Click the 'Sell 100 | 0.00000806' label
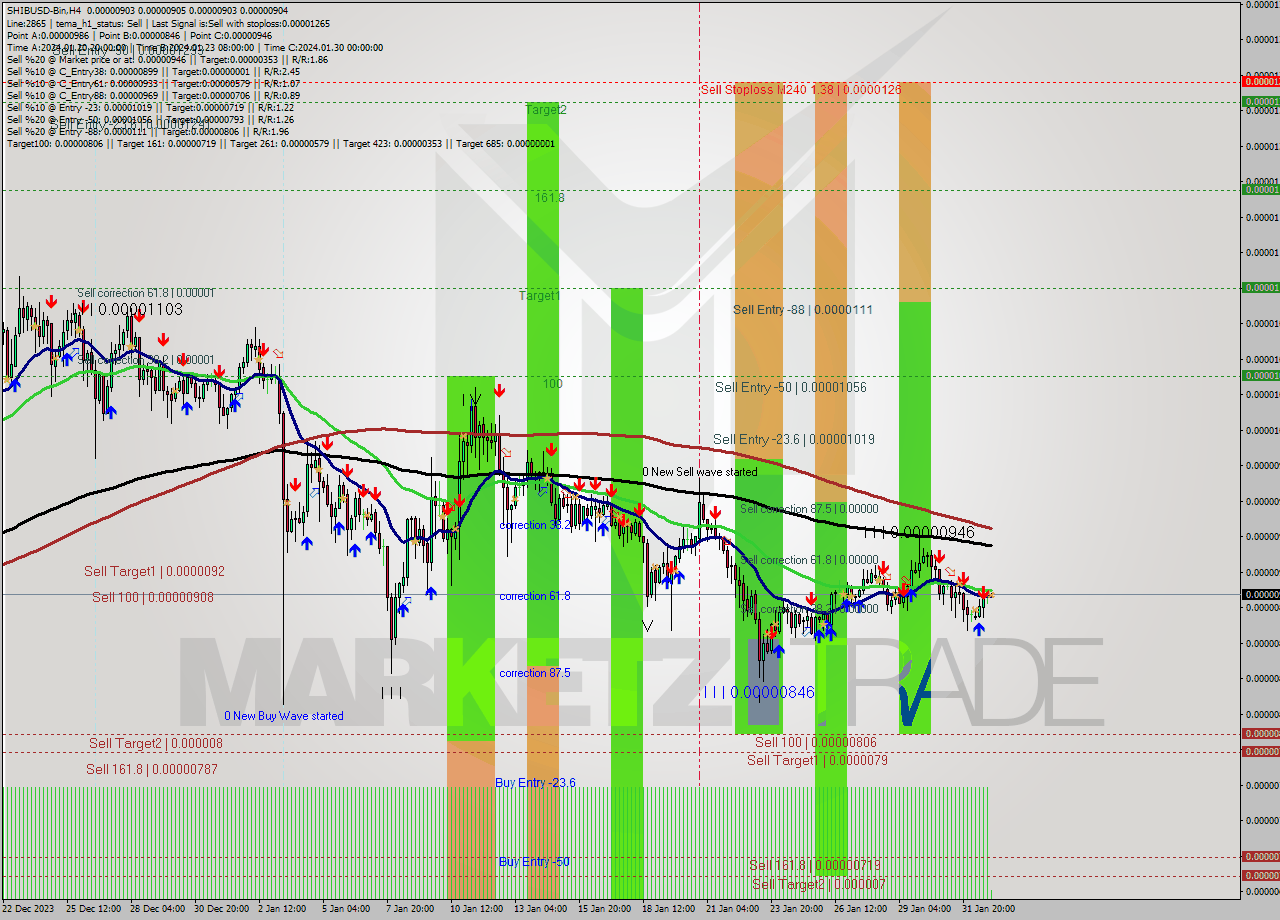This screenshot has width=1280, height=920. pos(816,742)
